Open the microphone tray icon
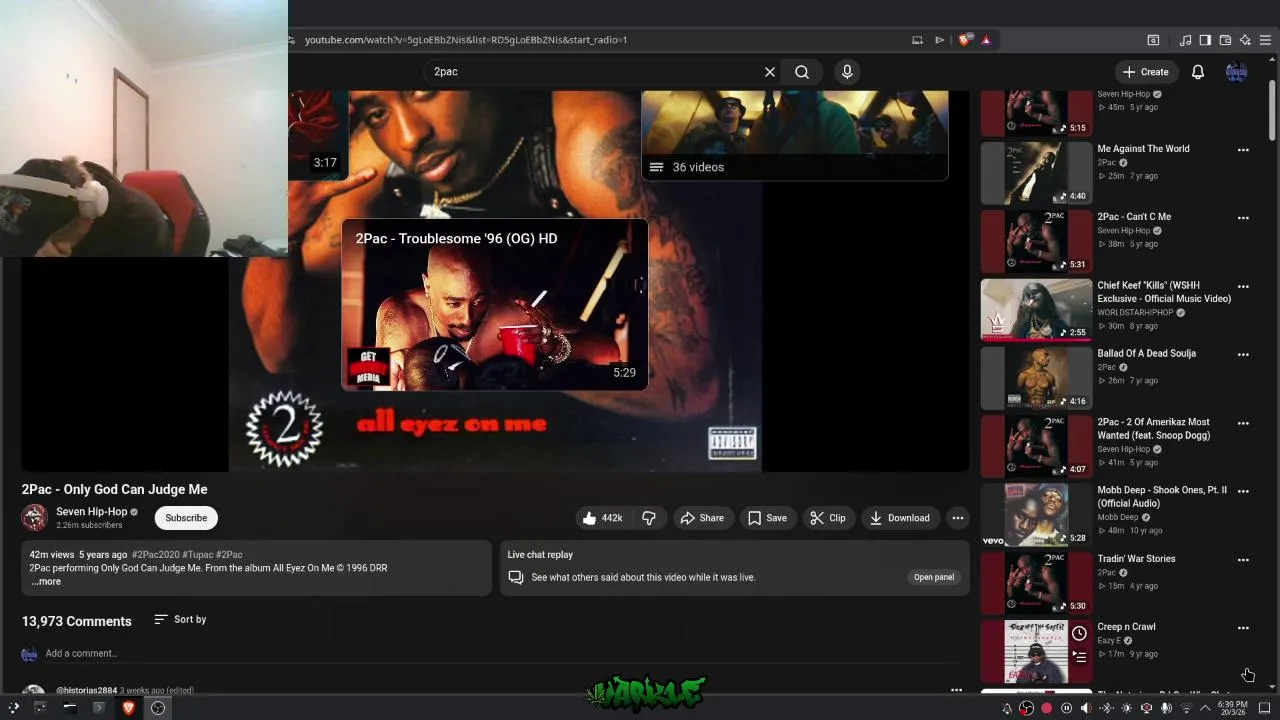The image size is (1280, 720). click(x=1166, y=708)
